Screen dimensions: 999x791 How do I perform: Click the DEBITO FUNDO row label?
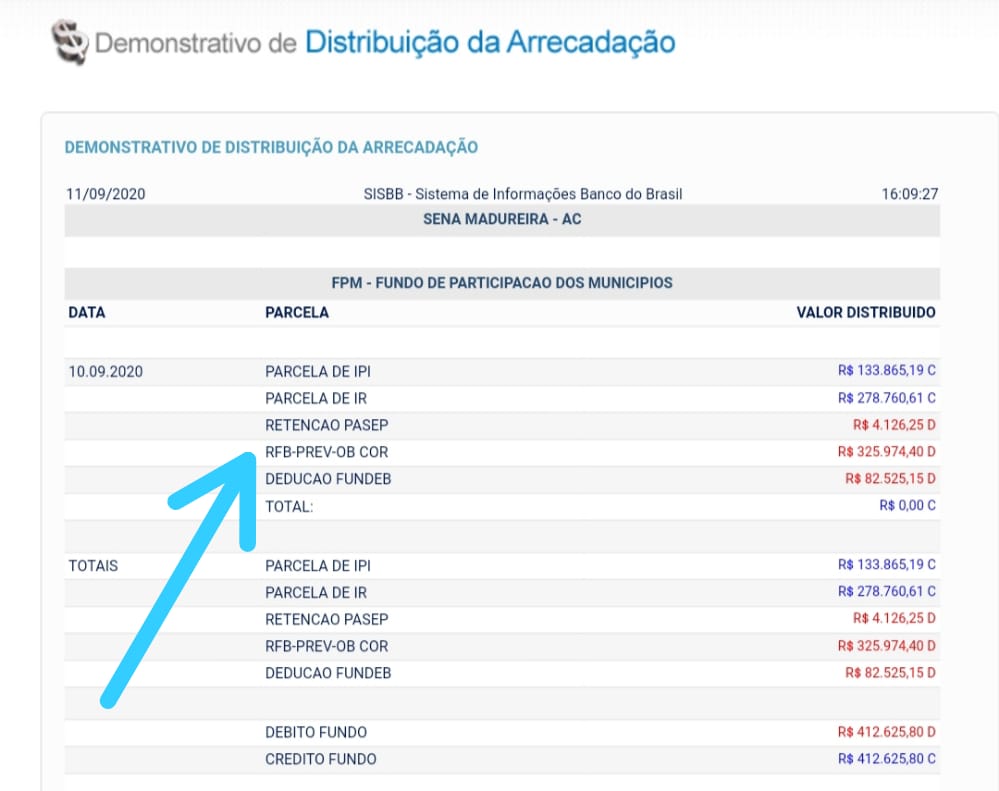point(316,732)
